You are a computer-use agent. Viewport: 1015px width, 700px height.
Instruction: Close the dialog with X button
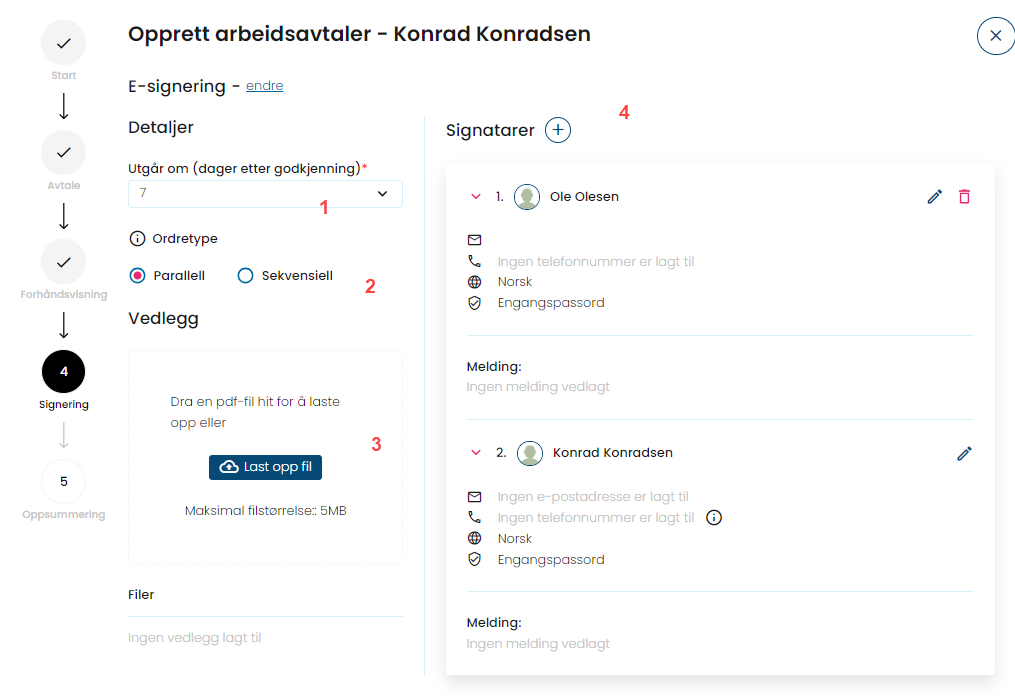(996, 36)
